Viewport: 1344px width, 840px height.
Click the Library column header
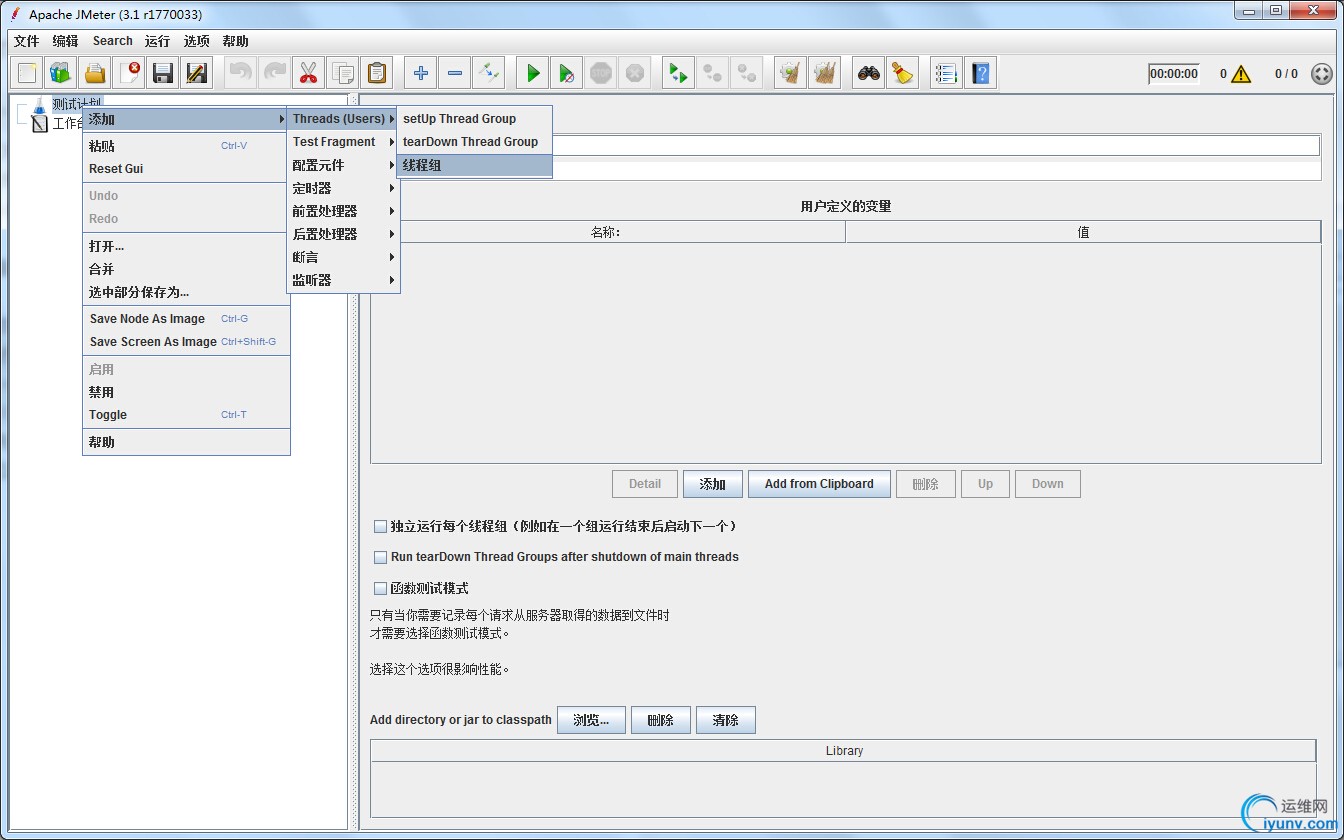point(844,751)
